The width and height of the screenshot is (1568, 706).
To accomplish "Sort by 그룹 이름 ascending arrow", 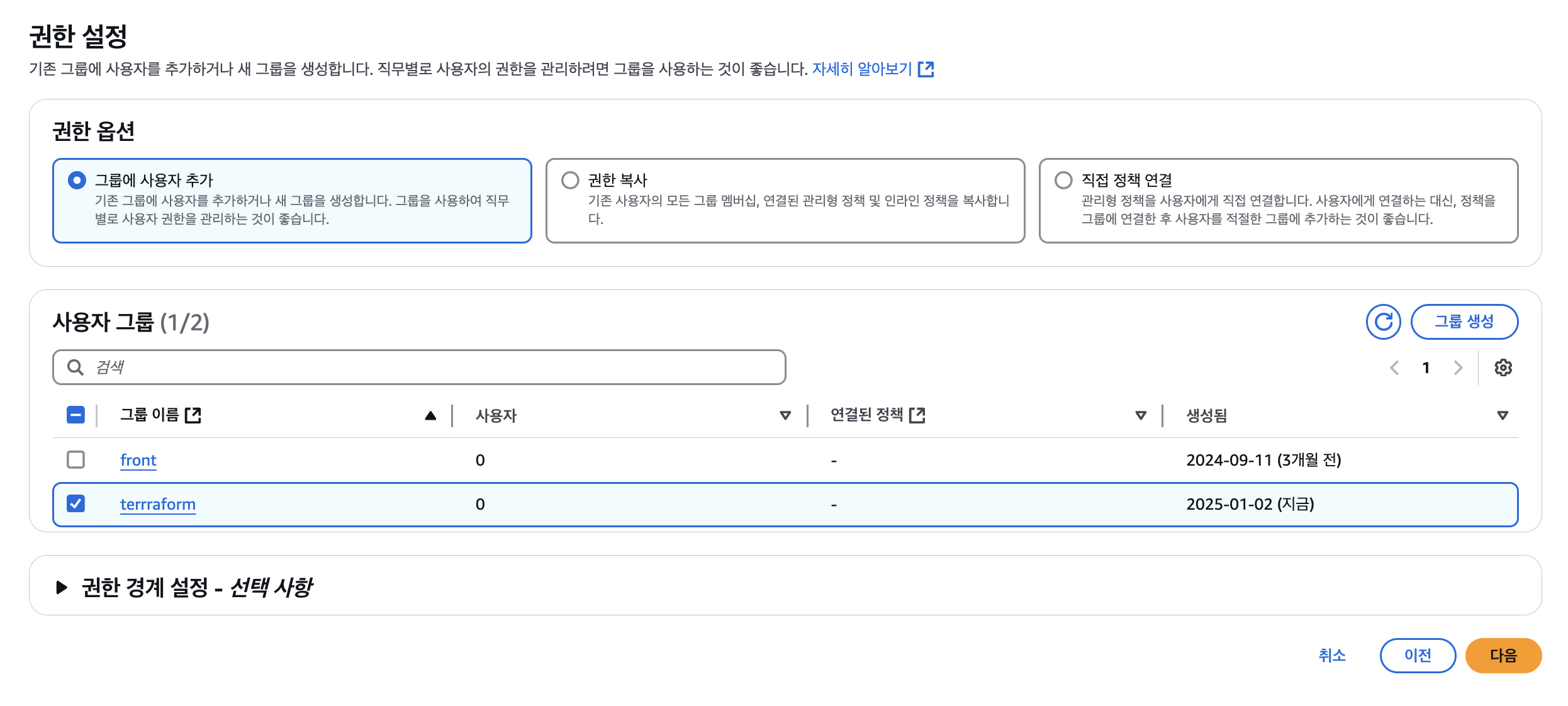I will point(430,415).
